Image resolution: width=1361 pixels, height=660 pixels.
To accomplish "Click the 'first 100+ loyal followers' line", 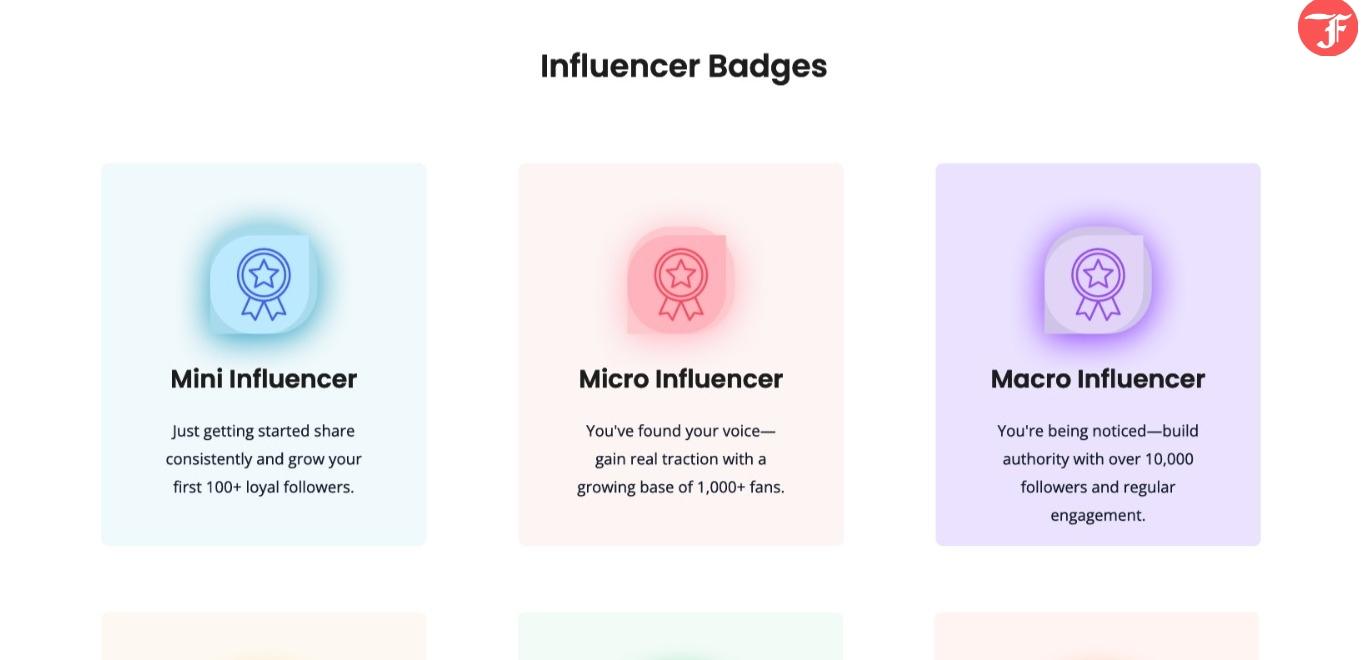I will (x=264, y=487).
